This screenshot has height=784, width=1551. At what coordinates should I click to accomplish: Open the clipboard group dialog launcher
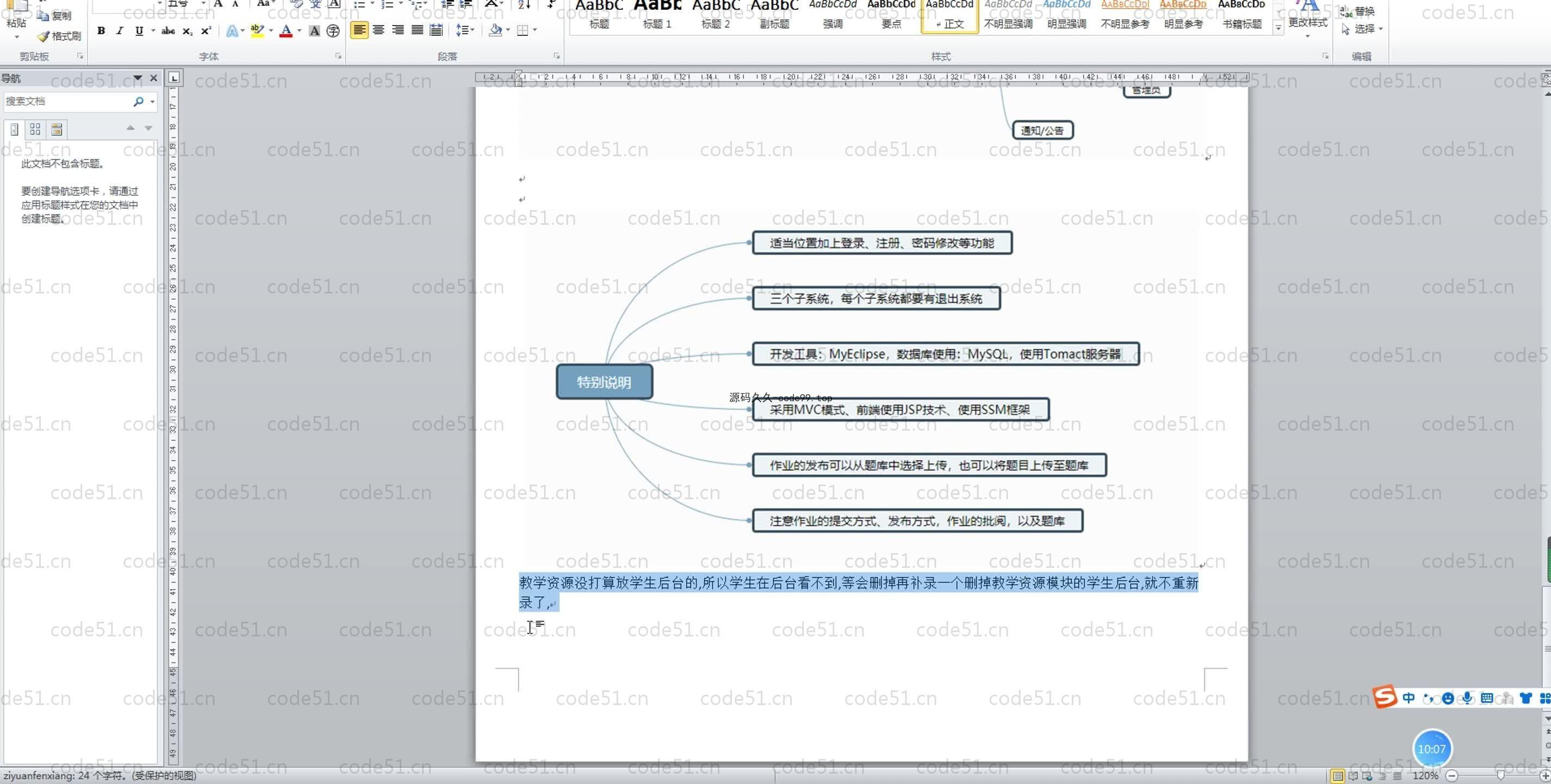tap(80, 56)
